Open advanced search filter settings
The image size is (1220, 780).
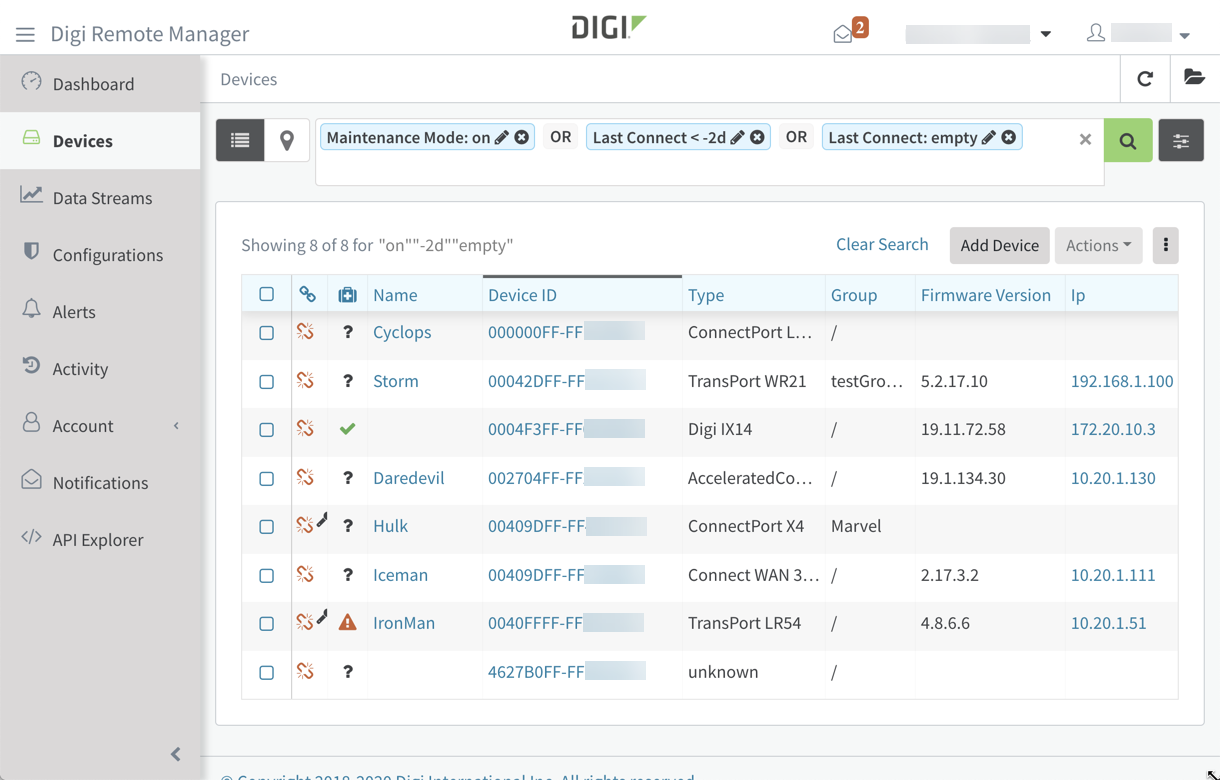pos(1181,141)
